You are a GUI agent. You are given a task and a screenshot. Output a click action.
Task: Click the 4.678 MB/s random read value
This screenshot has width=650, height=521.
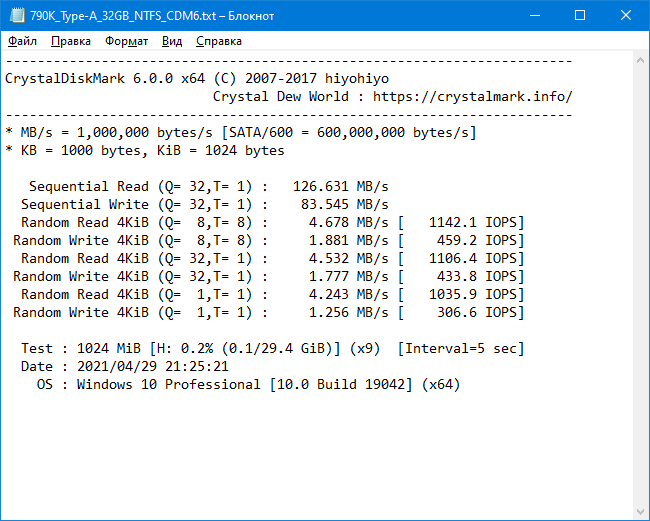coord(348,223)
